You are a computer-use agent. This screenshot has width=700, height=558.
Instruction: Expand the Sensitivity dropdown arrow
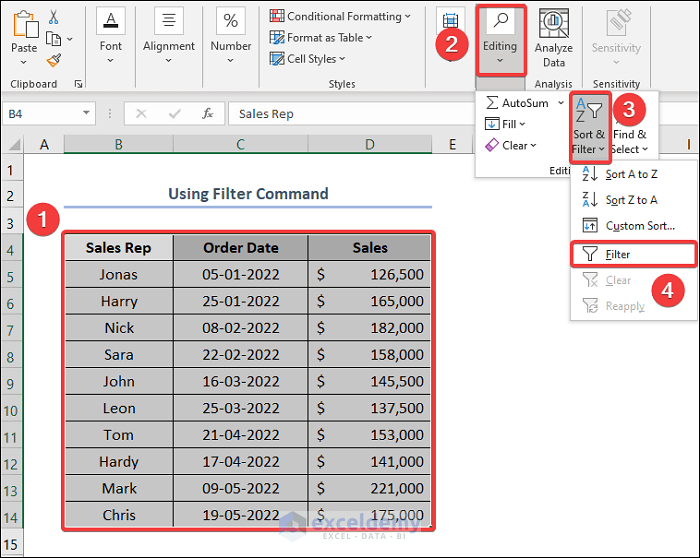click(617, 62)
